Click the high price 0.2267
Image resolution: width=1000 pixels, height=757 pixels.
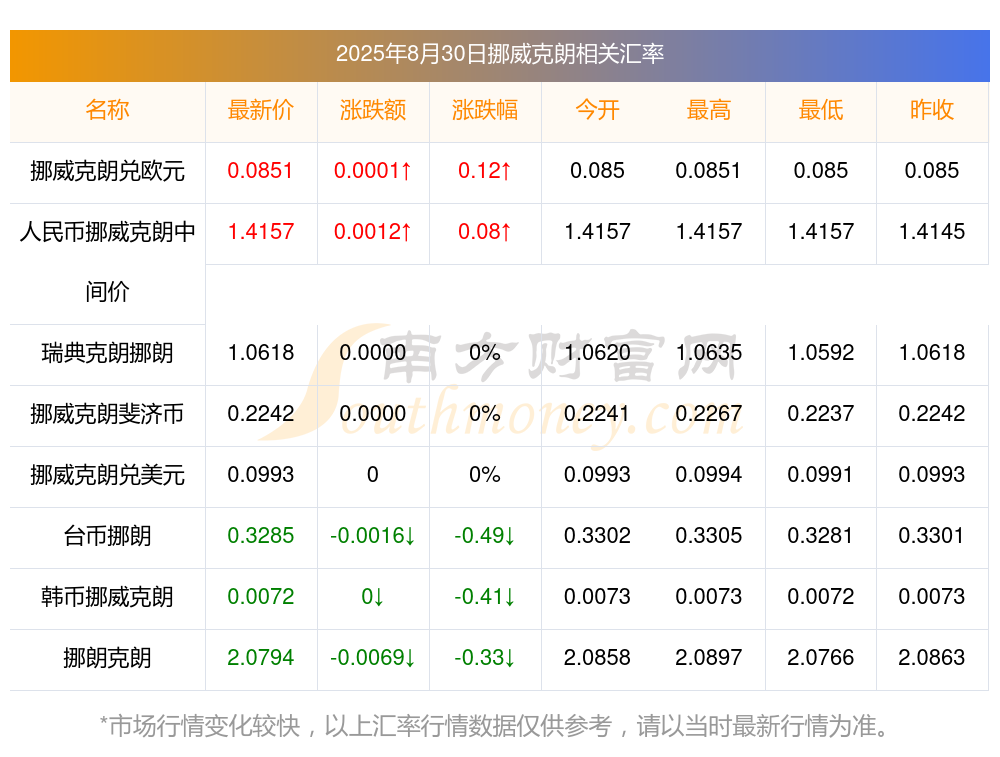click(709, 414)
